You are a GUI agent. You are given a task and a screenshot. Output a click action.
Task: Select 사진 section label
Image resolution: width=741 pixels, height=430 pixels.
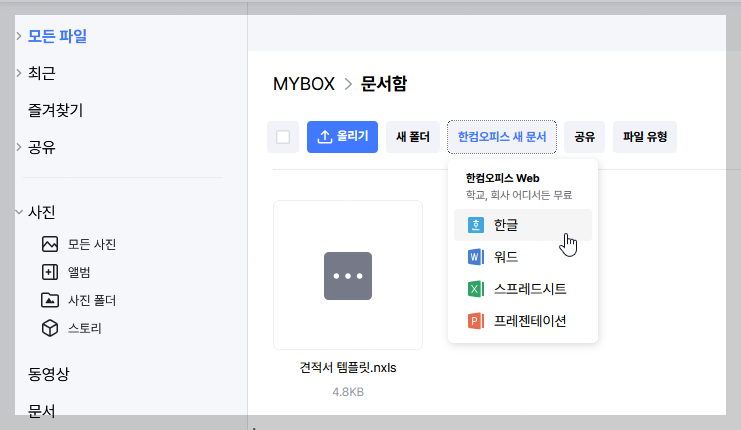tap(42, 212)
